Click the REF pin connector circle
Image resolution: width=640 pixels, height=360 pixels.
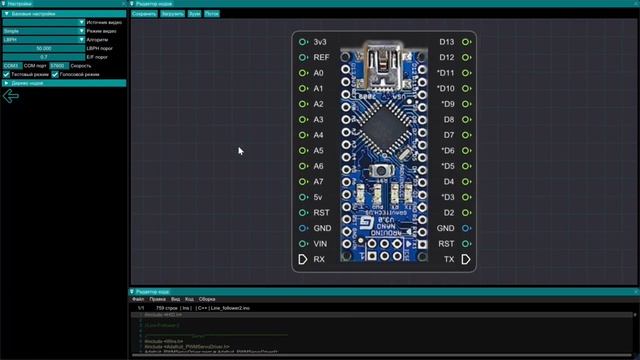(x=303, y=58)
